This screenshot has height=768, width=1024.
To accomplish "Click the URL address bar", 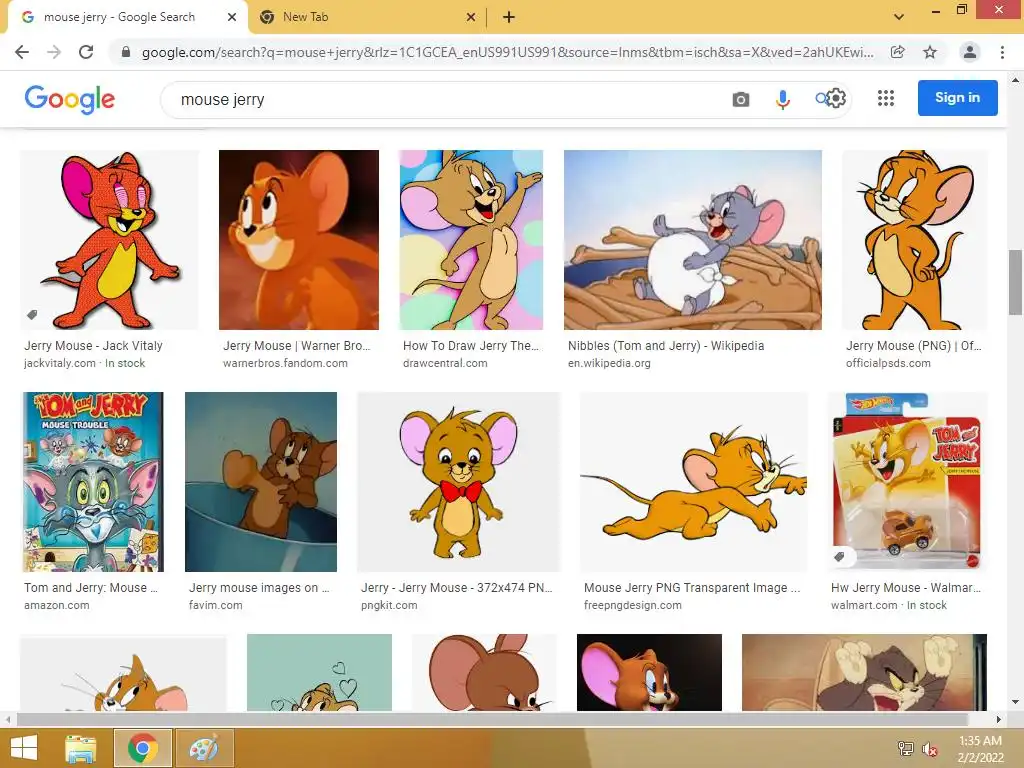I will coord(507,52).
